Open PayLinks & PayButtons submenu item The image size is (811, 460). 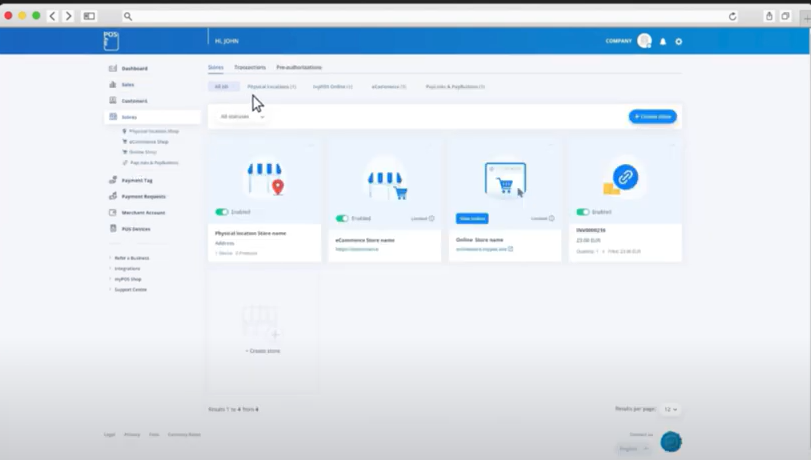pyautogui.click(x=154, y=162)
